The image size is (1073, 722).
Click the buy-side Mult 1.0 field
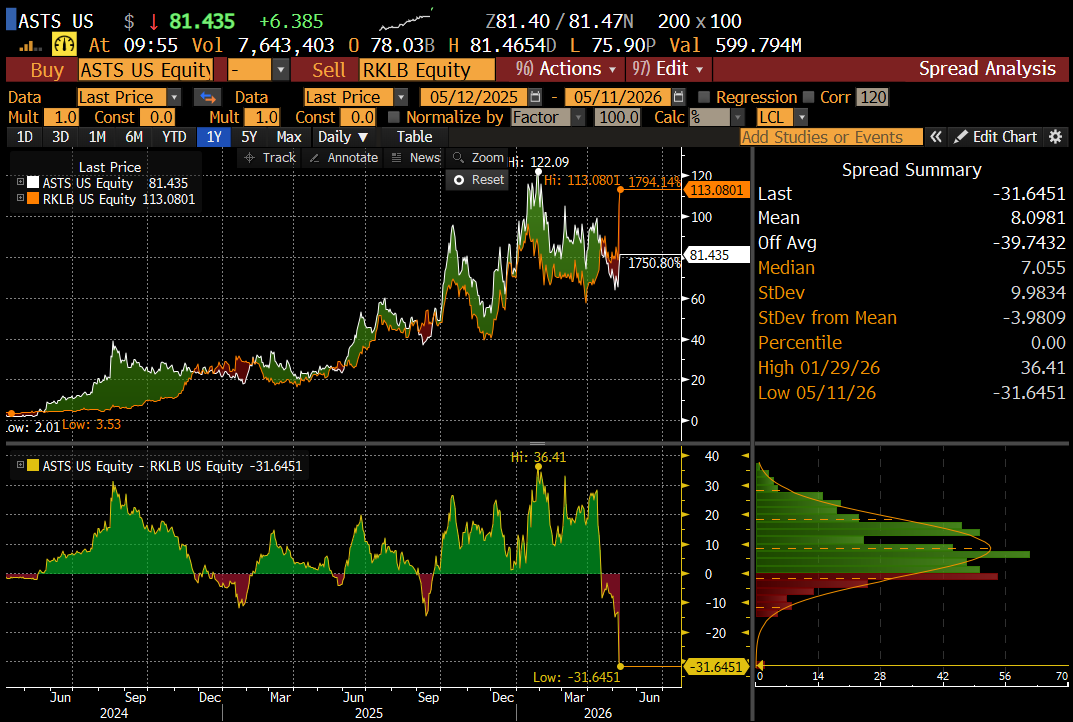pyautogui.click(x=62, y=117)
